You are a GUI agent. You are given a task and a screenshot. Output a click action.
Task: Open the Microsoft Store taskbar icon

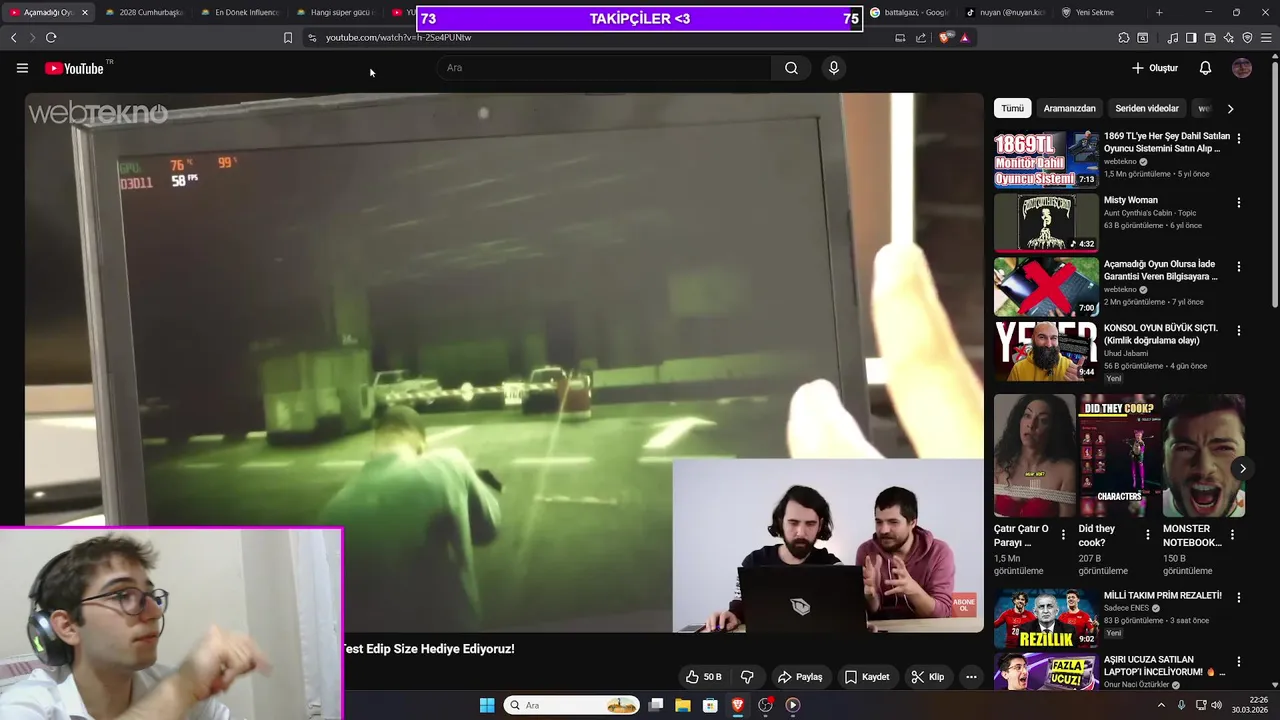(710, 705)
